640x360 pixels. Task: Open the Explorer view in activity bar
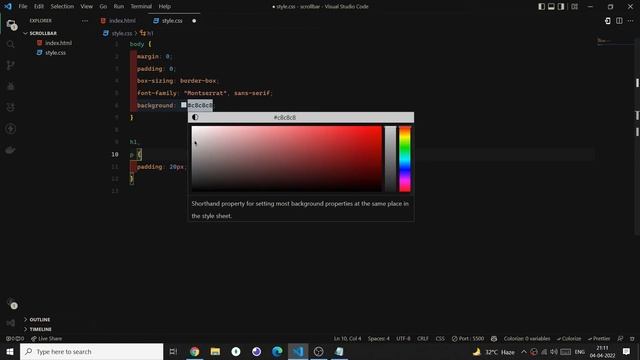(11, 24)
